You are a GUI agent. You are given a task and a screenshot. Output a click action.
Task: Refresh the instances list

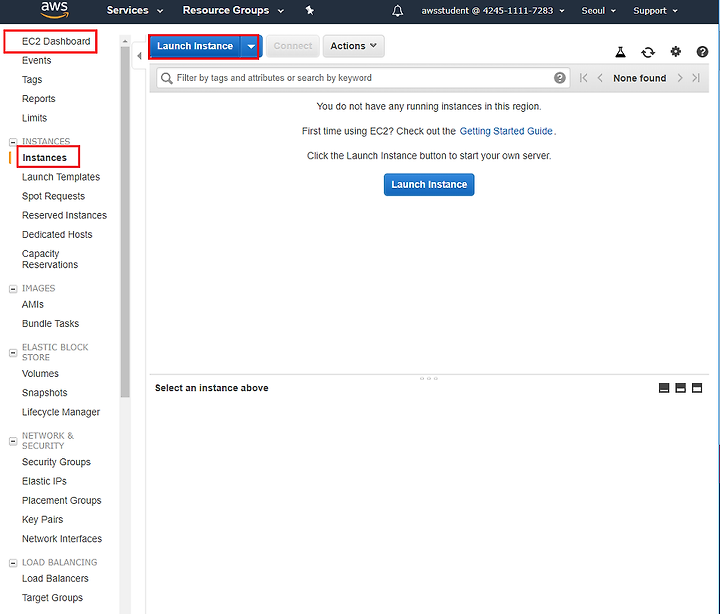coord(648,52)
